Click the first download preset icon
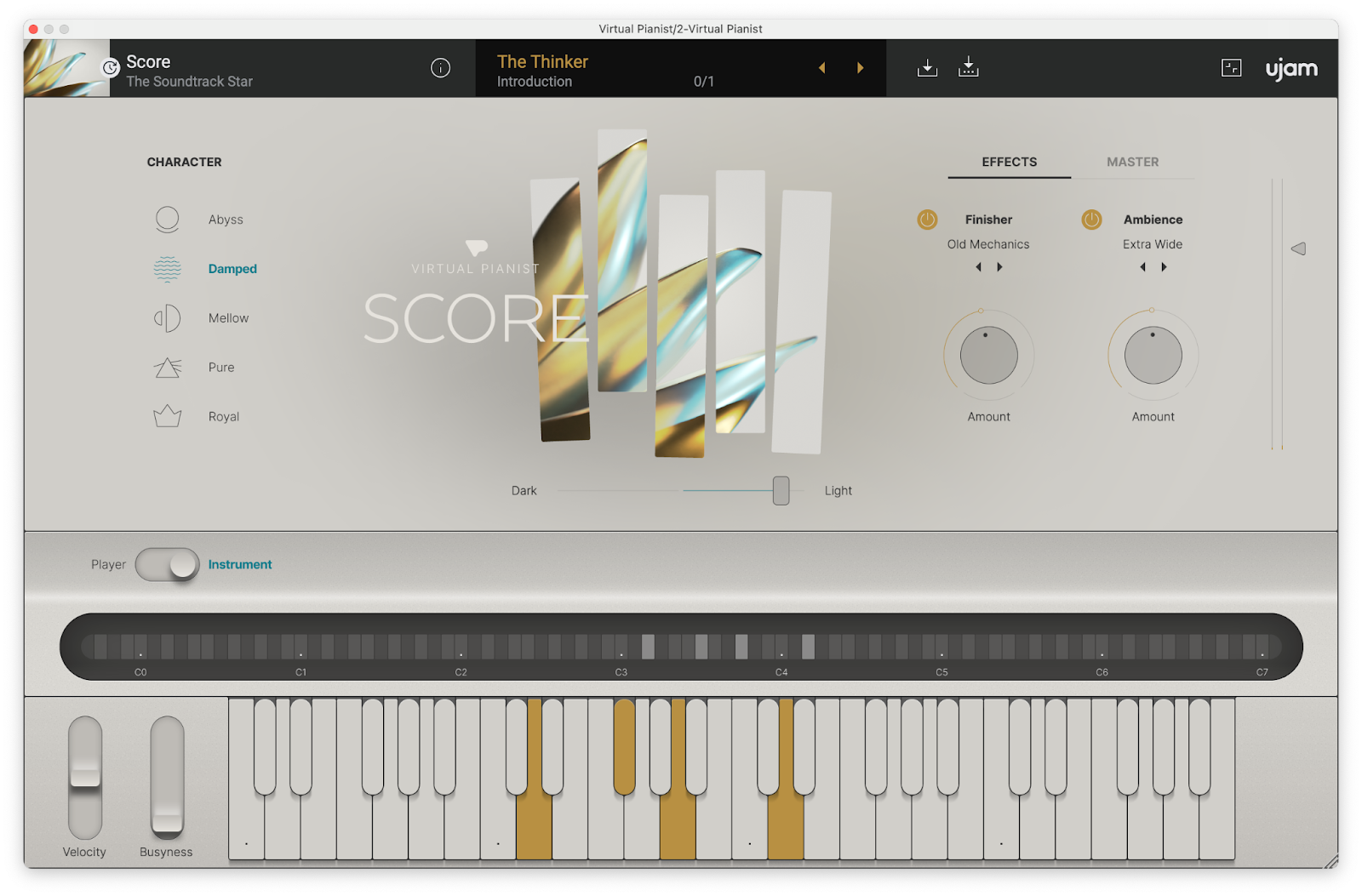1362x896 pixels. pyautogui.click(x=927, y=68)
